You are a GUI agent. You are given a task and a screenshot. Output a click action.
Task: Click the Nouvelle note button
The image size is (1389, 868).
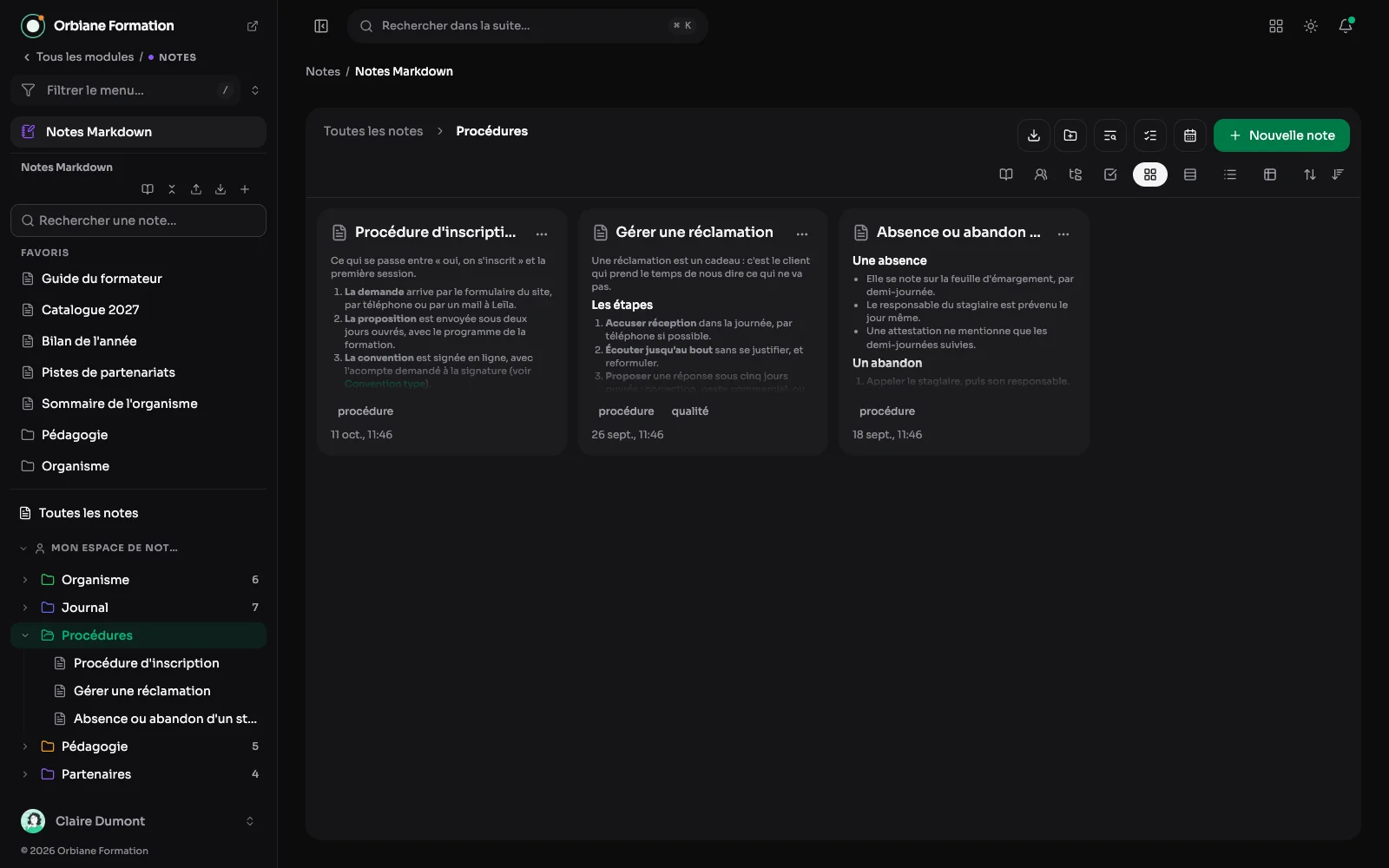pos(1281,135)
